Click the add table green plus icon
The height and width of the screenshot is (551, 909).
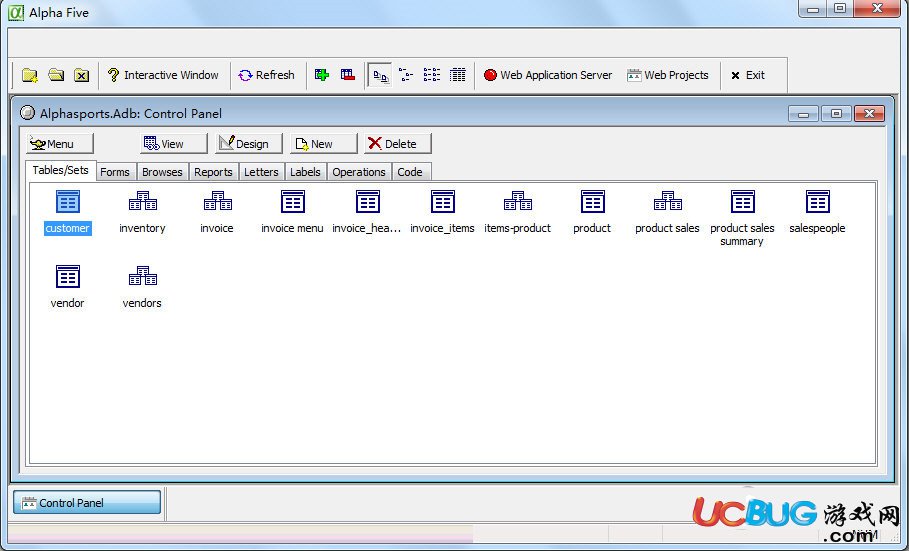(322, 75)
